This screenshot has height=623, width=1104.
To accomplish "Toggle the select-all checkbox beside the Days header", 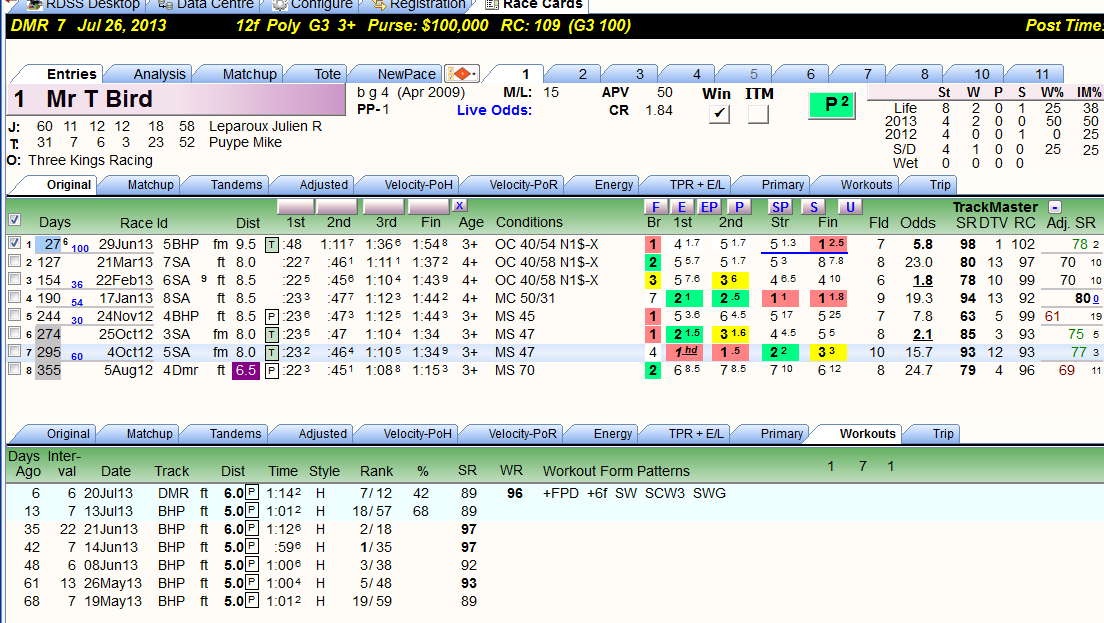I will [14, 220].
